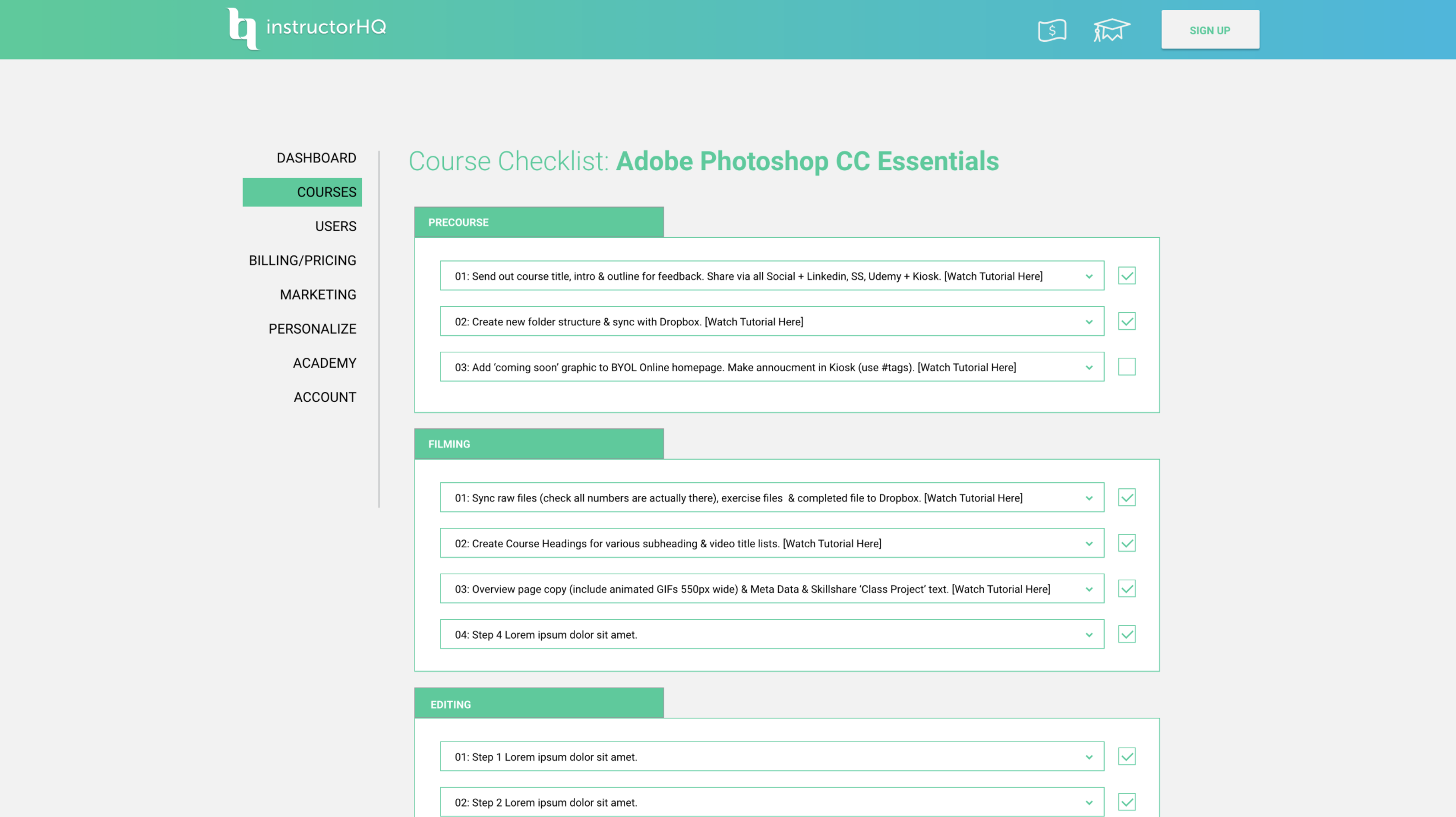
Task: Go to Billing/Pricing settings
Action: point(302,260)
